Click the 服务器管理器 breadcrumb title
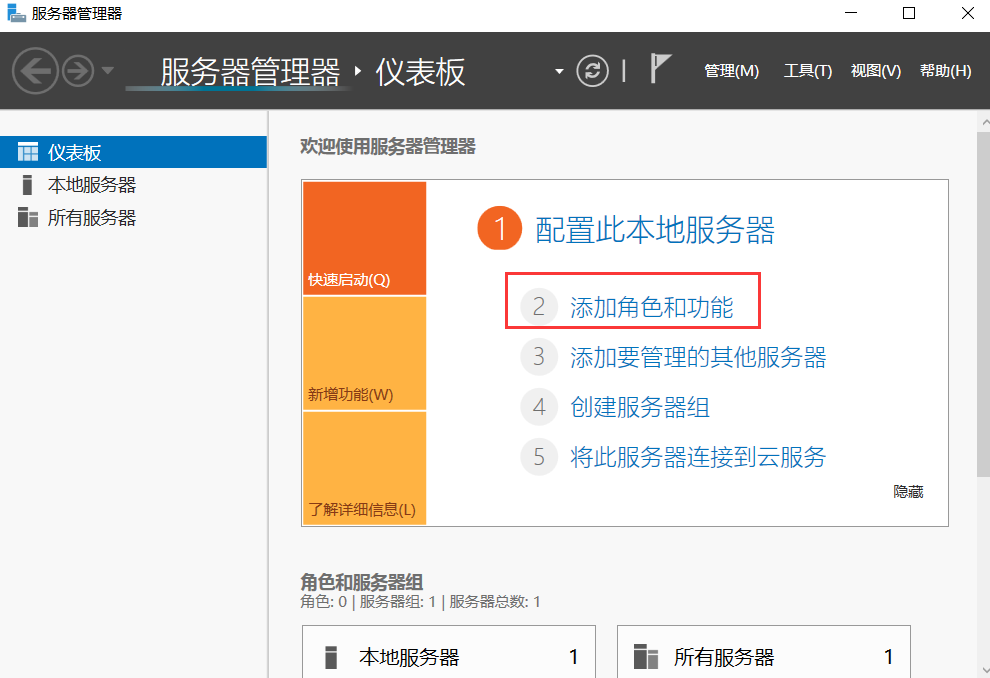 tap(250, 72)
